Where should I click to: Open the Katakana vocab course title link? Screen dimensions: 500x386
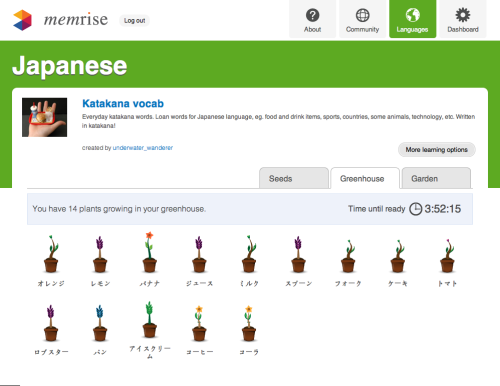[x=123, y=104]
